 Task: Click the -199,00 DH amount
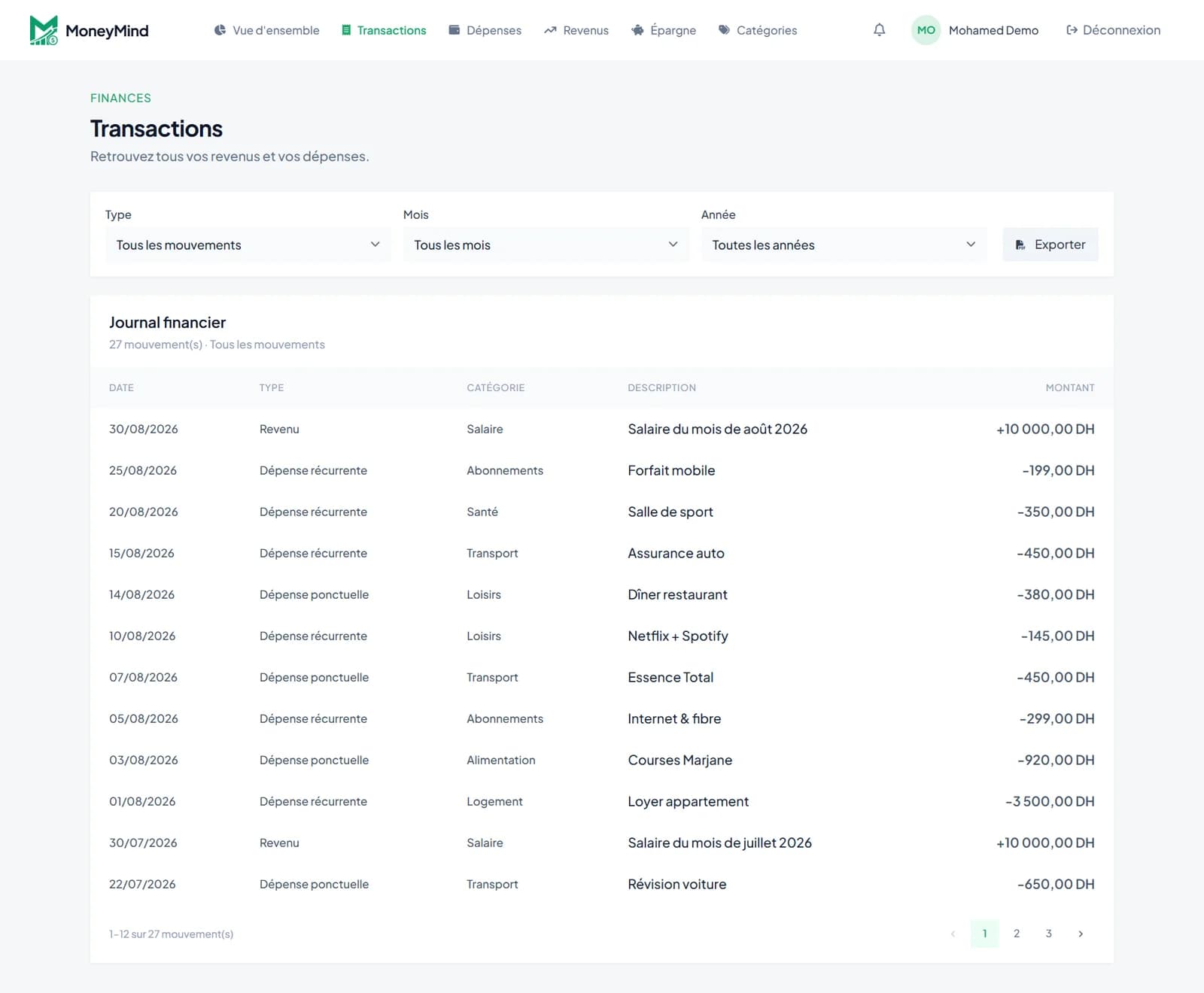pos(1058,470)
